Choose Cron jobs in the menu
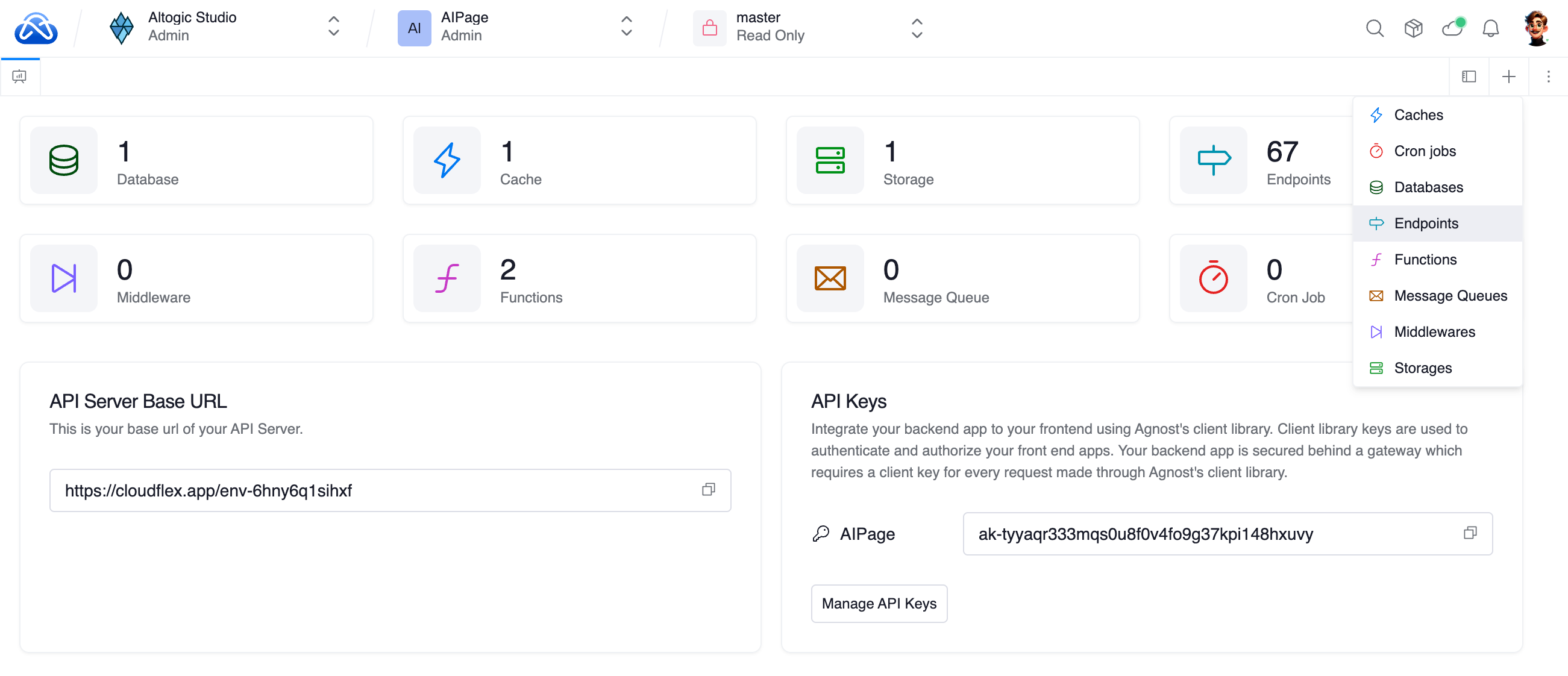 tap(1425, 151)
